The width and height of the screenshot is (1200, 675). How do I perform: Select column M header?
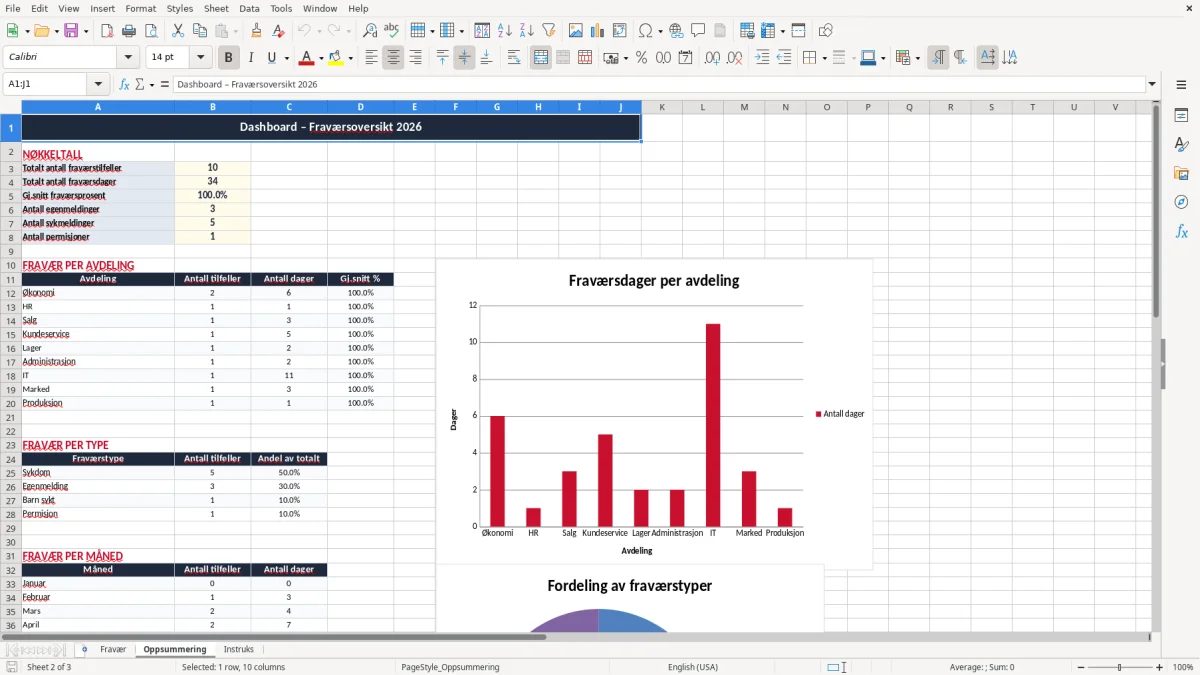(744, 107)
